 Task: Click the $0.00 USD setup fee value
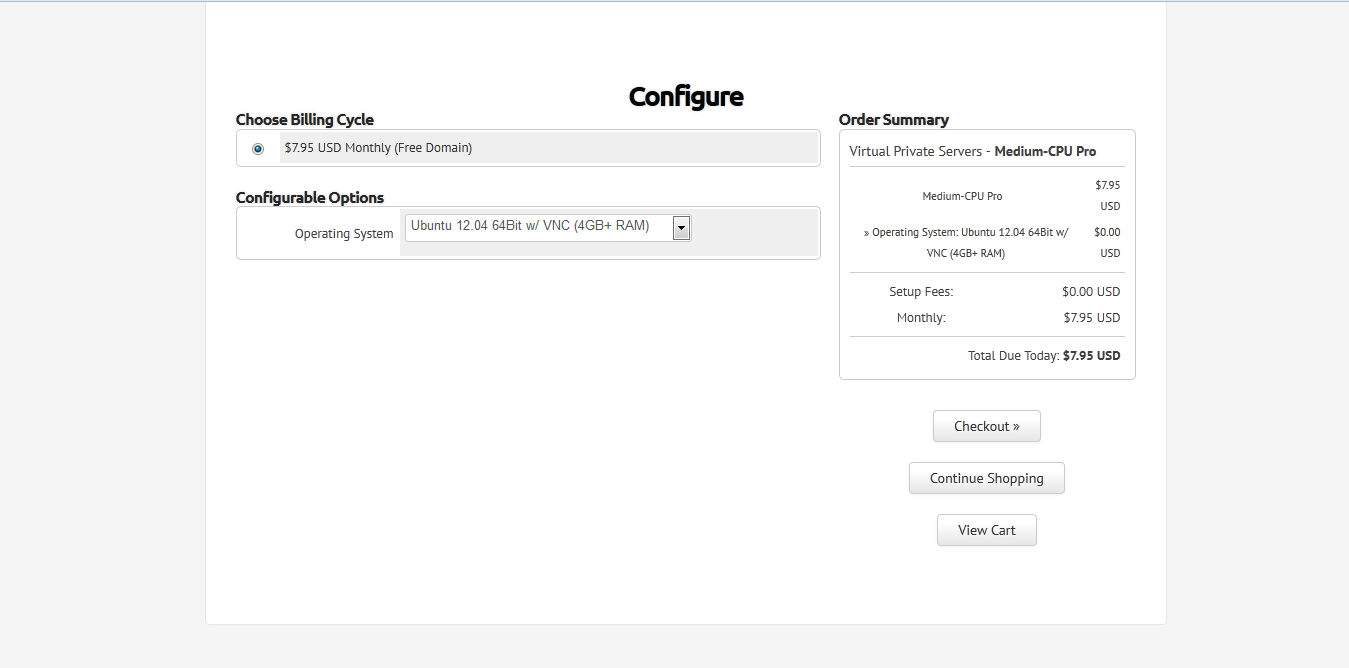[1091, 292]
